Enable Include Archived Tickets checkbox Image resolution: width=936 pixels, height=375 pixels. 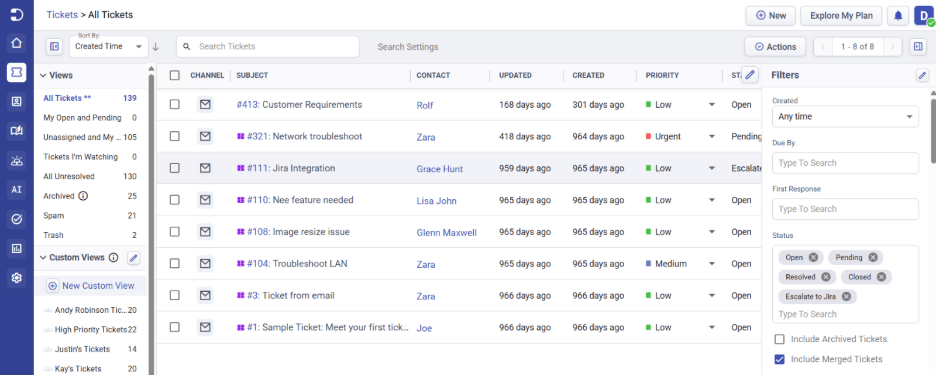(779, 339)
